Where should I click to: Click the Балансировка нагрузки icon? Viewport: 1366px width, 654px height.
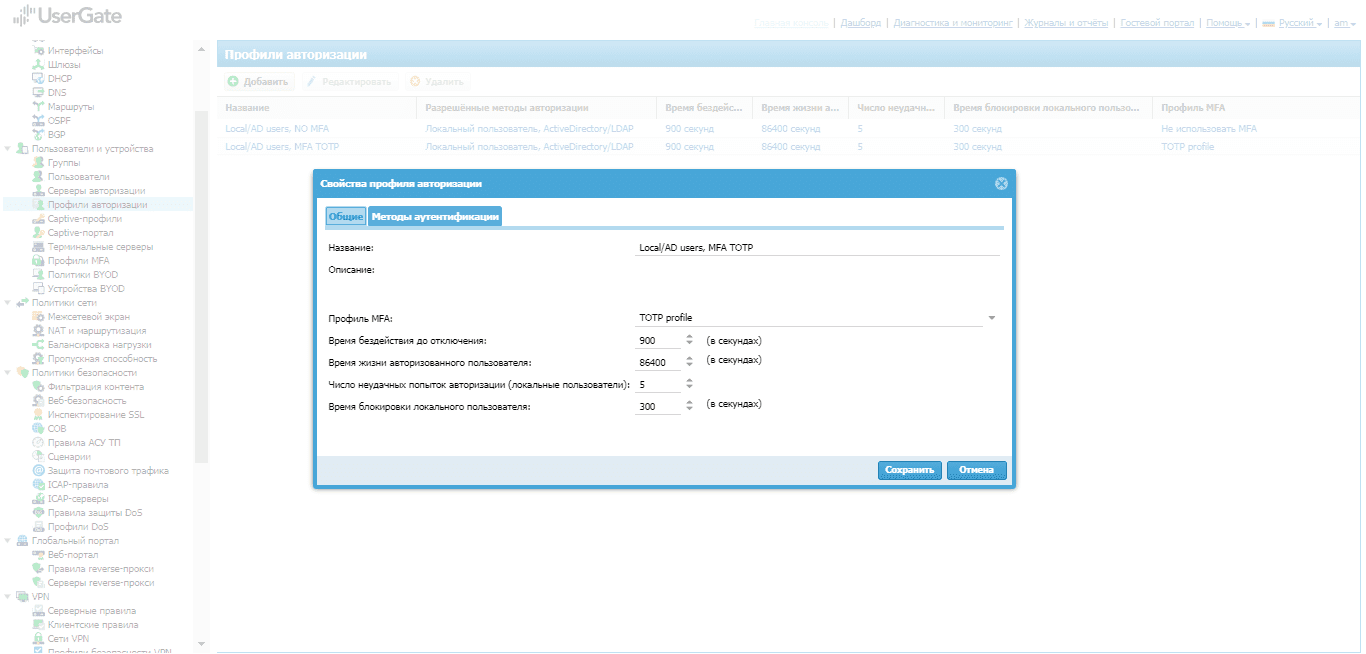pyautogui.click(x=39, y=345)
